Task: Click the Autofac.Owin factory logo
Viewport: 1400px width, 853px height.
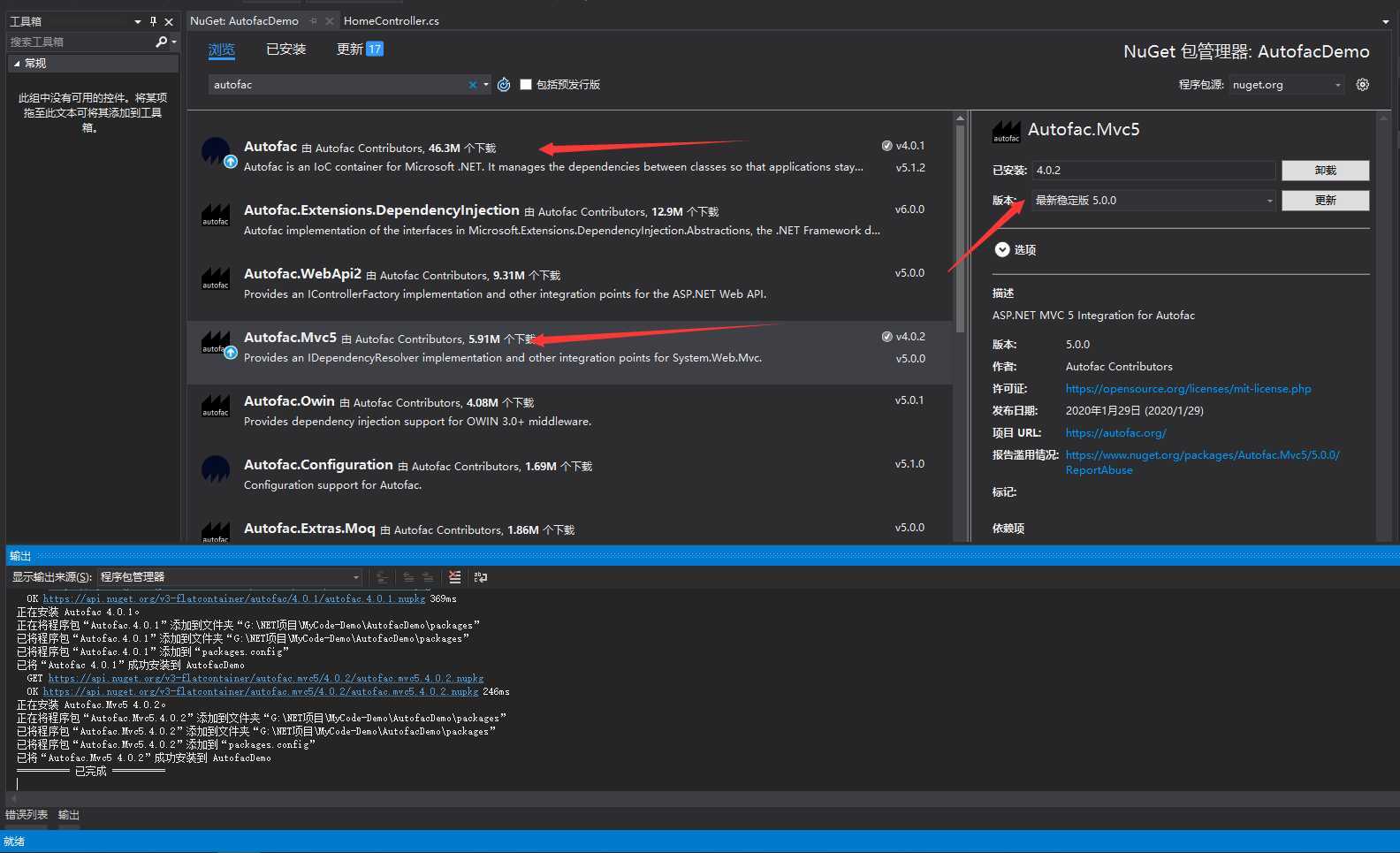Action: [216, 405]
